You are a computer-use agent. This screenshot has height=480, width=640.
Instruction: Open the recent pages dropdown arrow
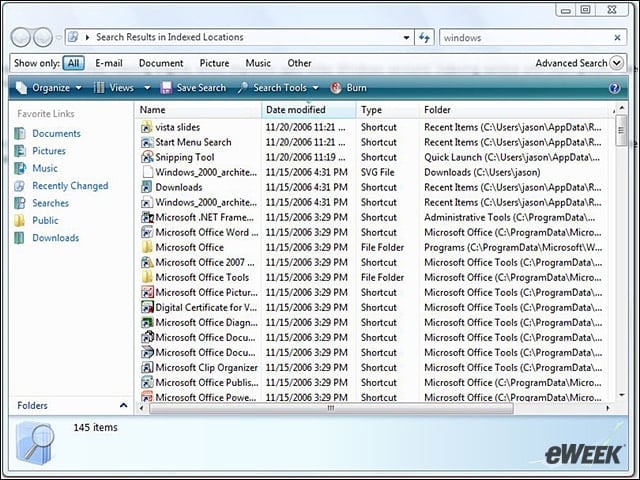pyautogui.click(x=59, y=38)
